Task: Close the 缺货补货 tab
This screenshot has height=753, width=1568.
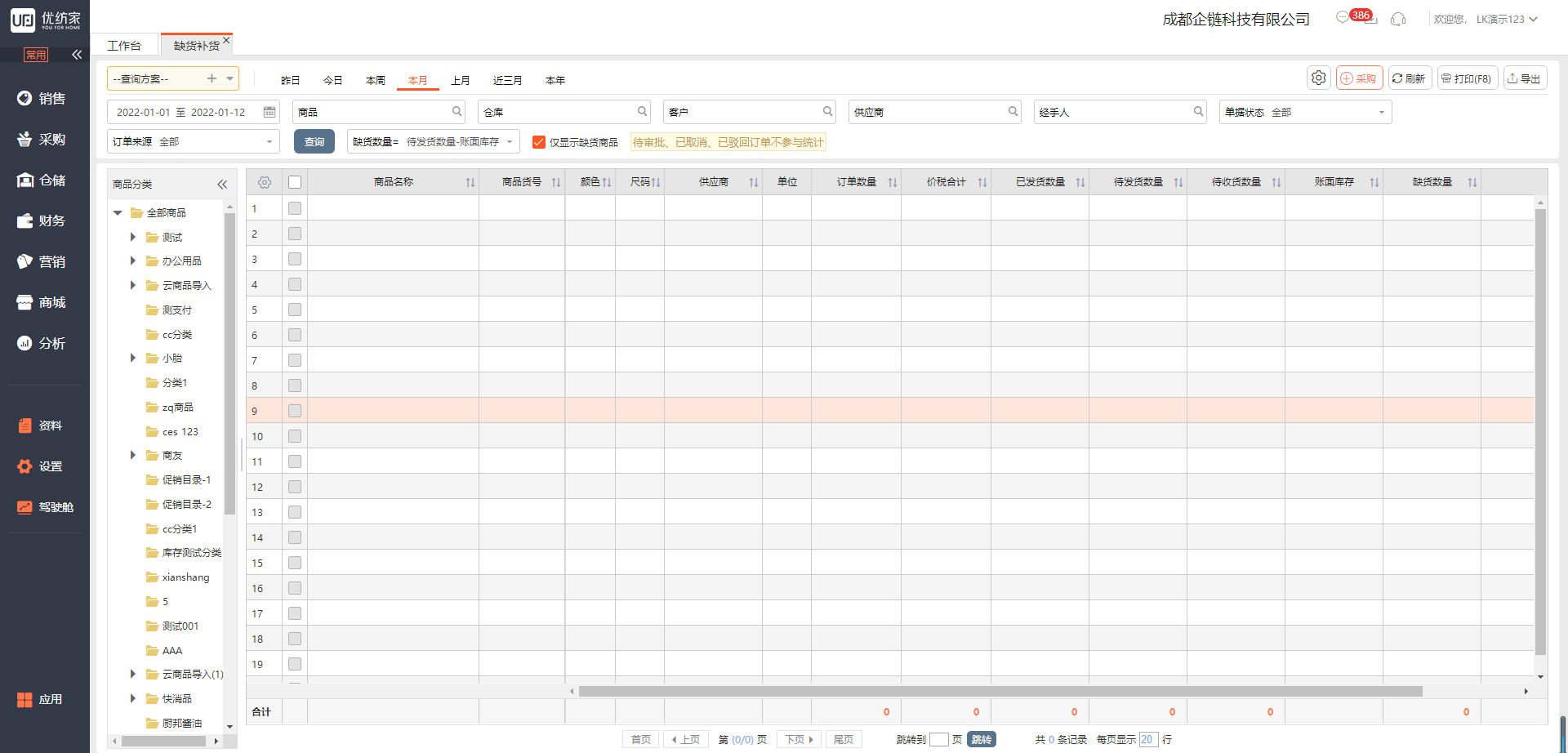Action: (226, 40)
